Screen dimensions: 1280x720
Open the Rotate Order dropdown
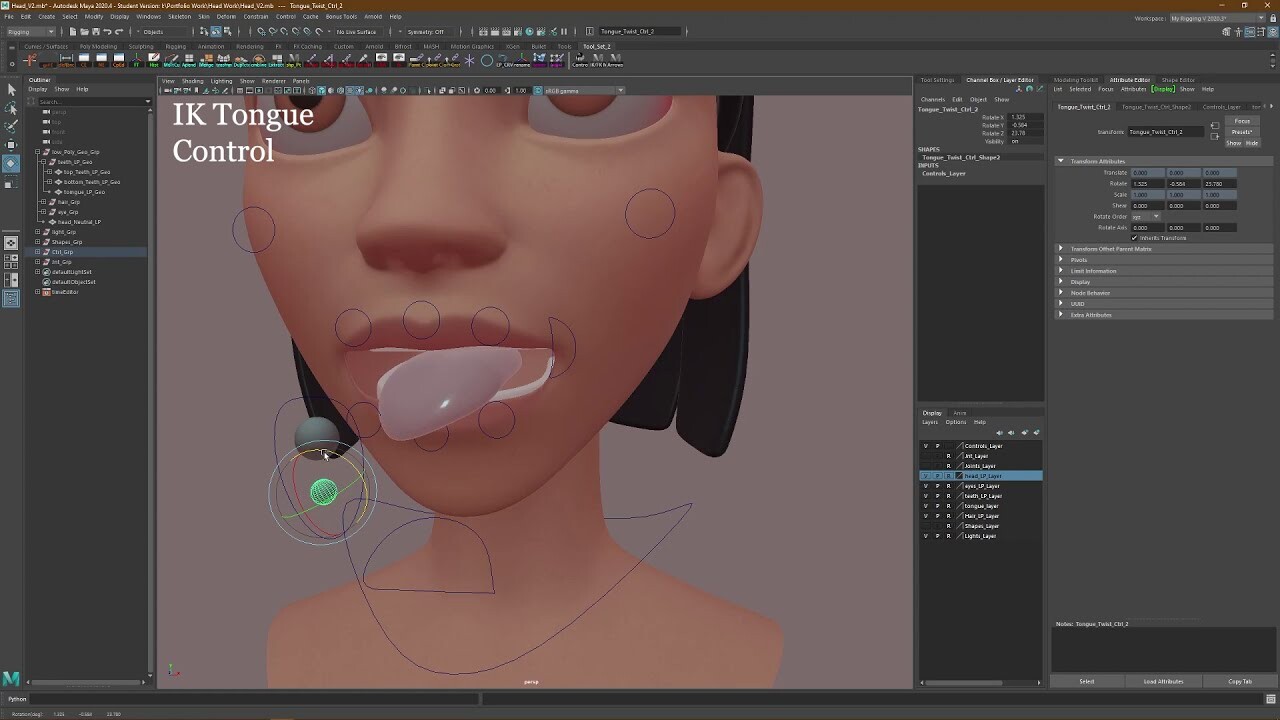tap(1152, 217)
